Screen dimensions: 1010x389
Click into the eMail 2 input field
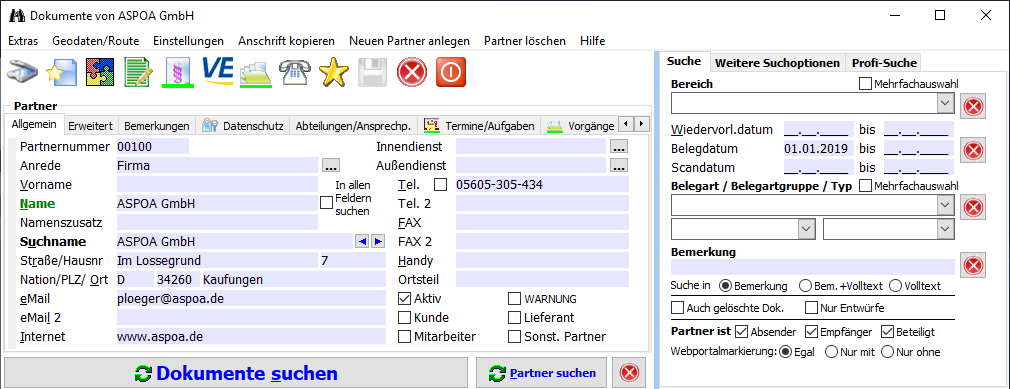(251, 318)
